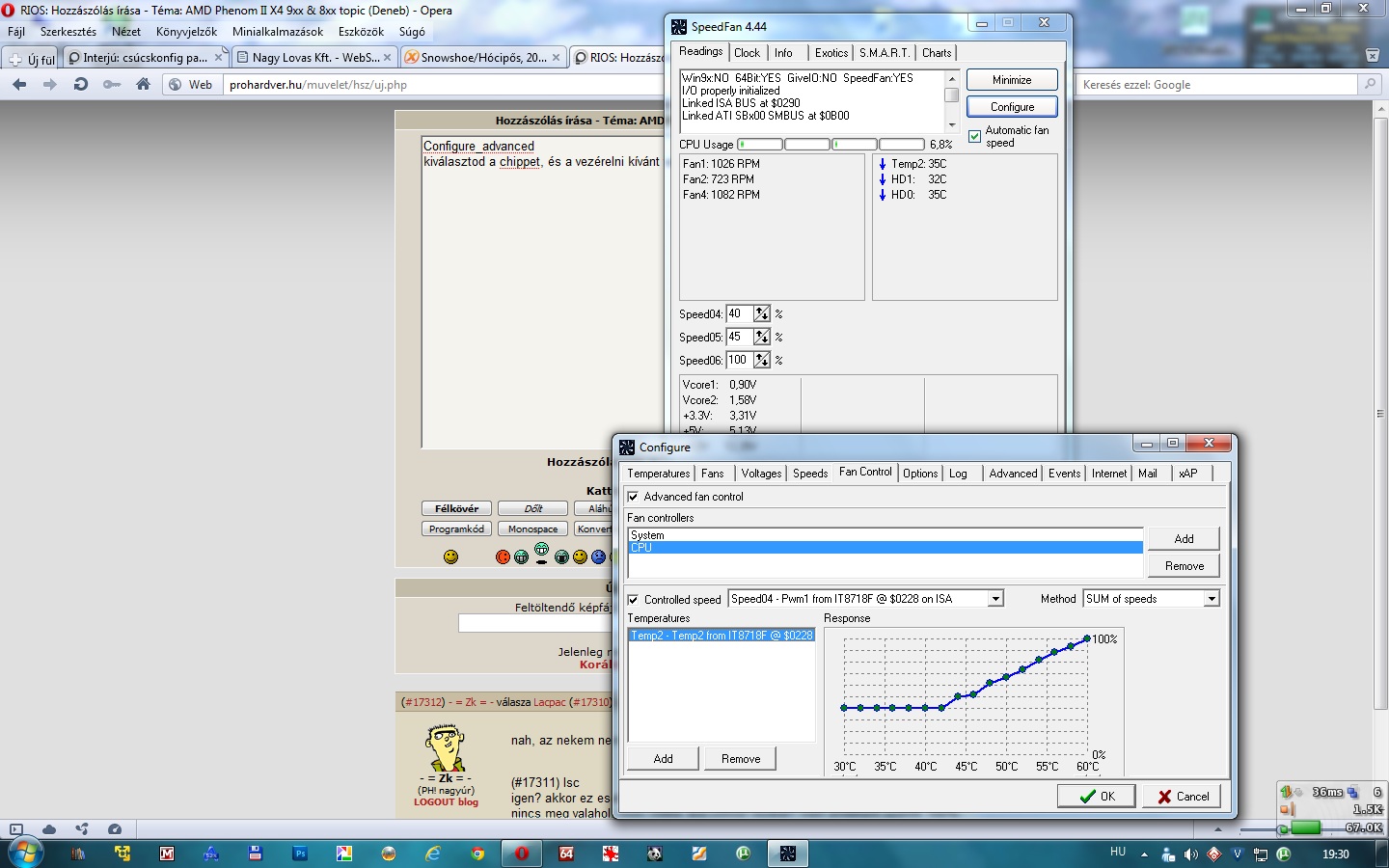The height and width of the screenshot is (868, 1389).
Task: Click Remove under the Temperatures list
Action: click(x=741, y=759)
